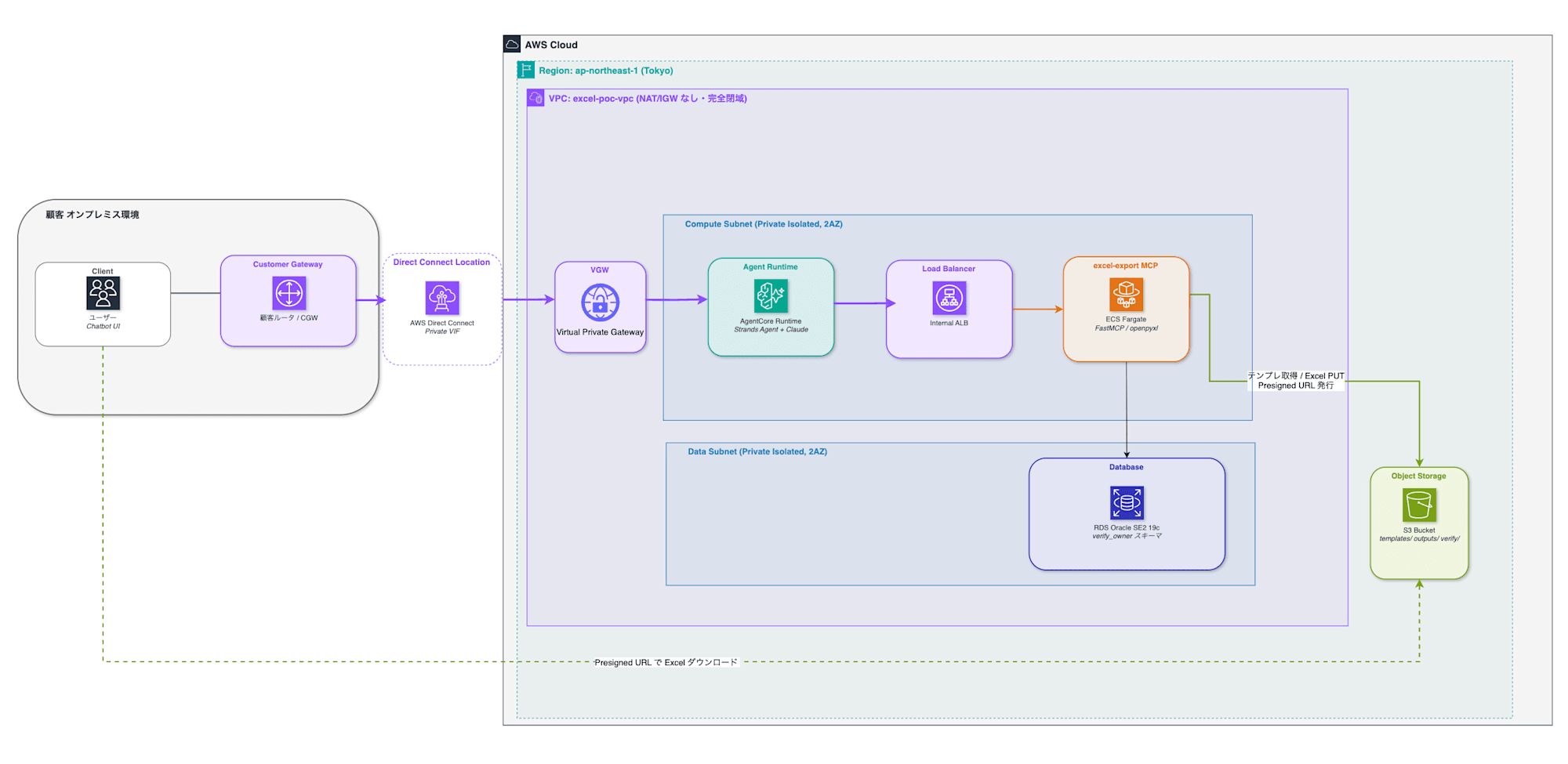Click the S3 Bucket icon

click(1419, 505)
